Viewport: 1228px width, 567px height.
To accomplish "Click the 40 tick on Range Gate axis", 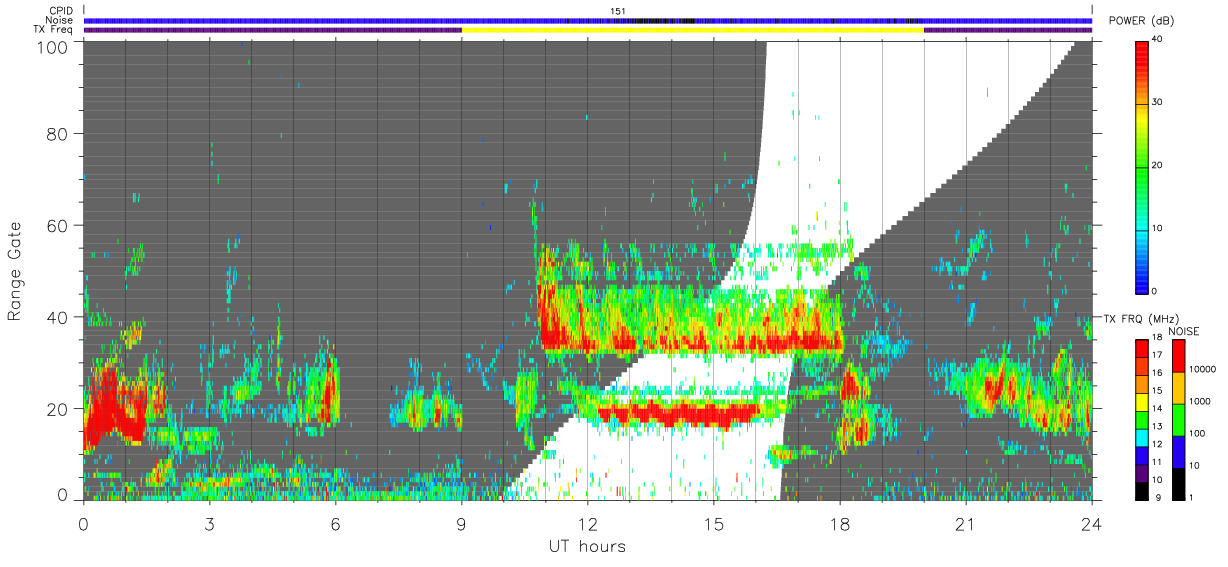I will [57, 317].
